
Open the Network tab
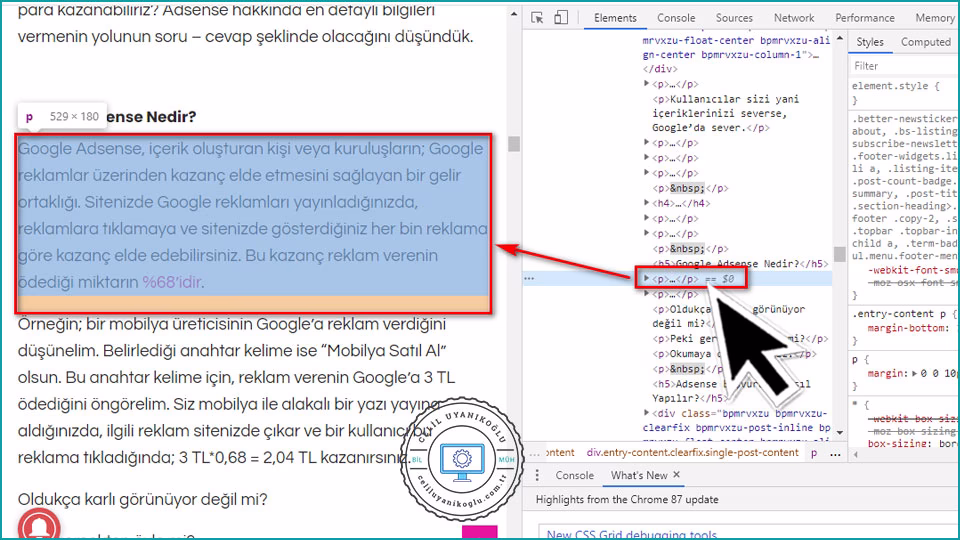[x=793, y=18]
